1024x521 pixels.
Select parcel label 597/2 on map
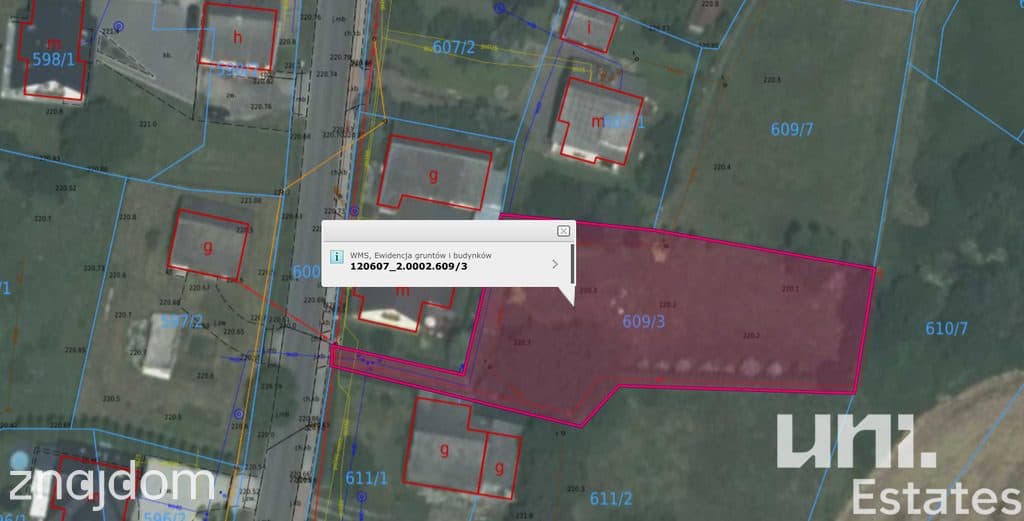pyautogui.click(x=182, y=321)
